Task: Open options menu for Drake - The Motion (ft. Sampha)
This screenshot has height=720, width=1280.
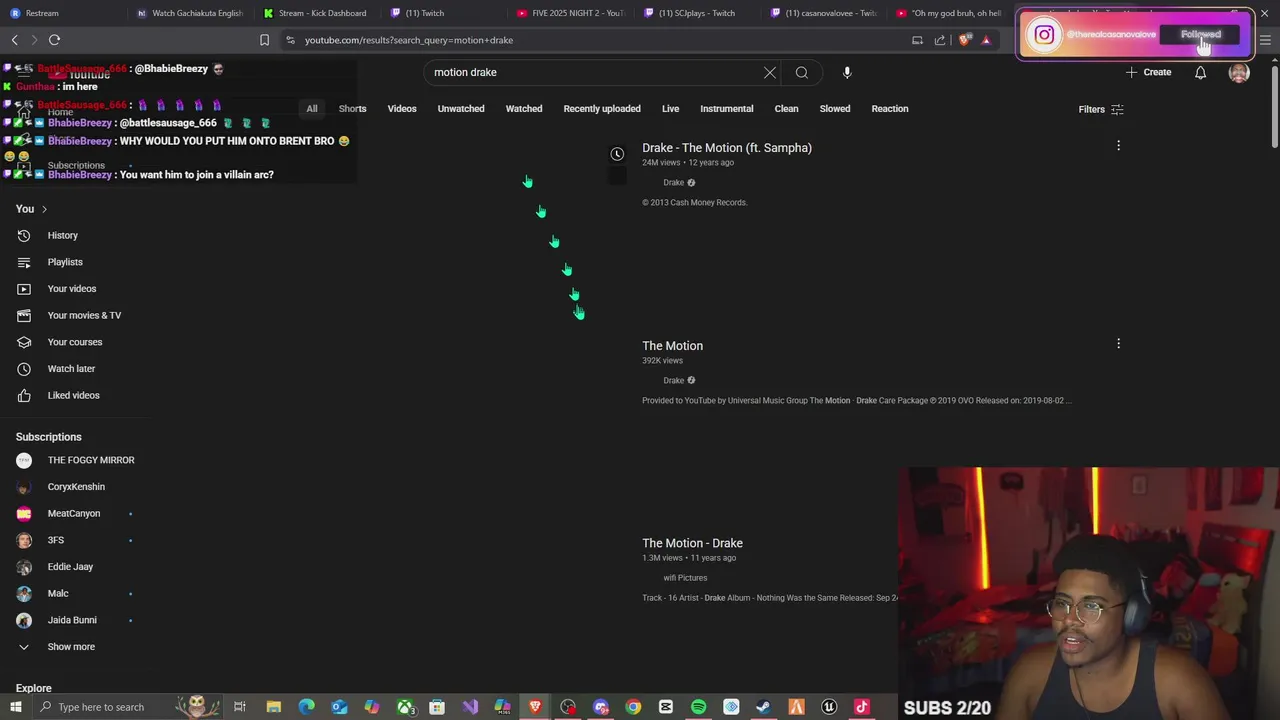Action: pyautogui.click(x=1118, y=146)
